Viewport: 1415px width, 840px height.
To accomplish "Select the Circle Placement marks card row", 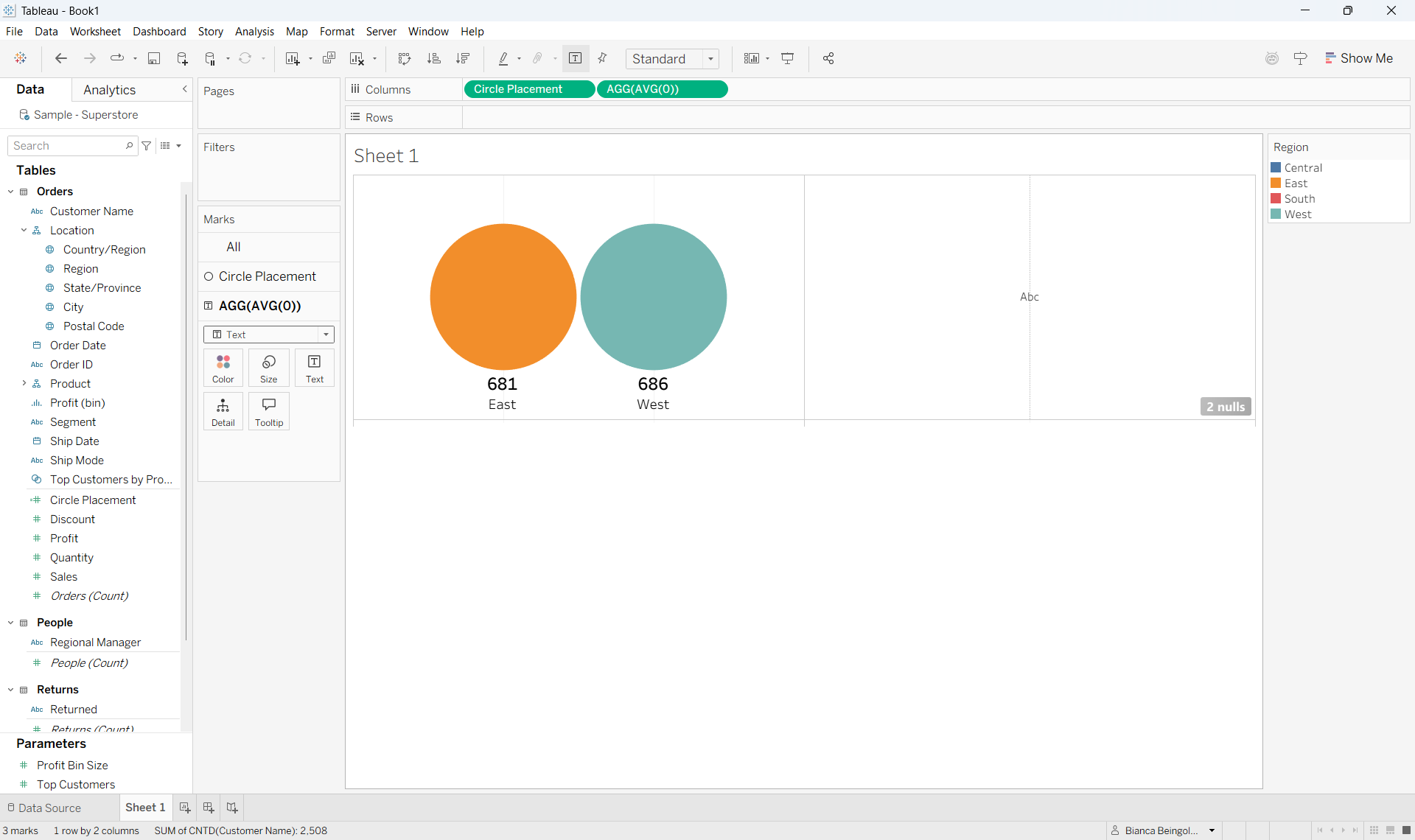I will point(269,276).
